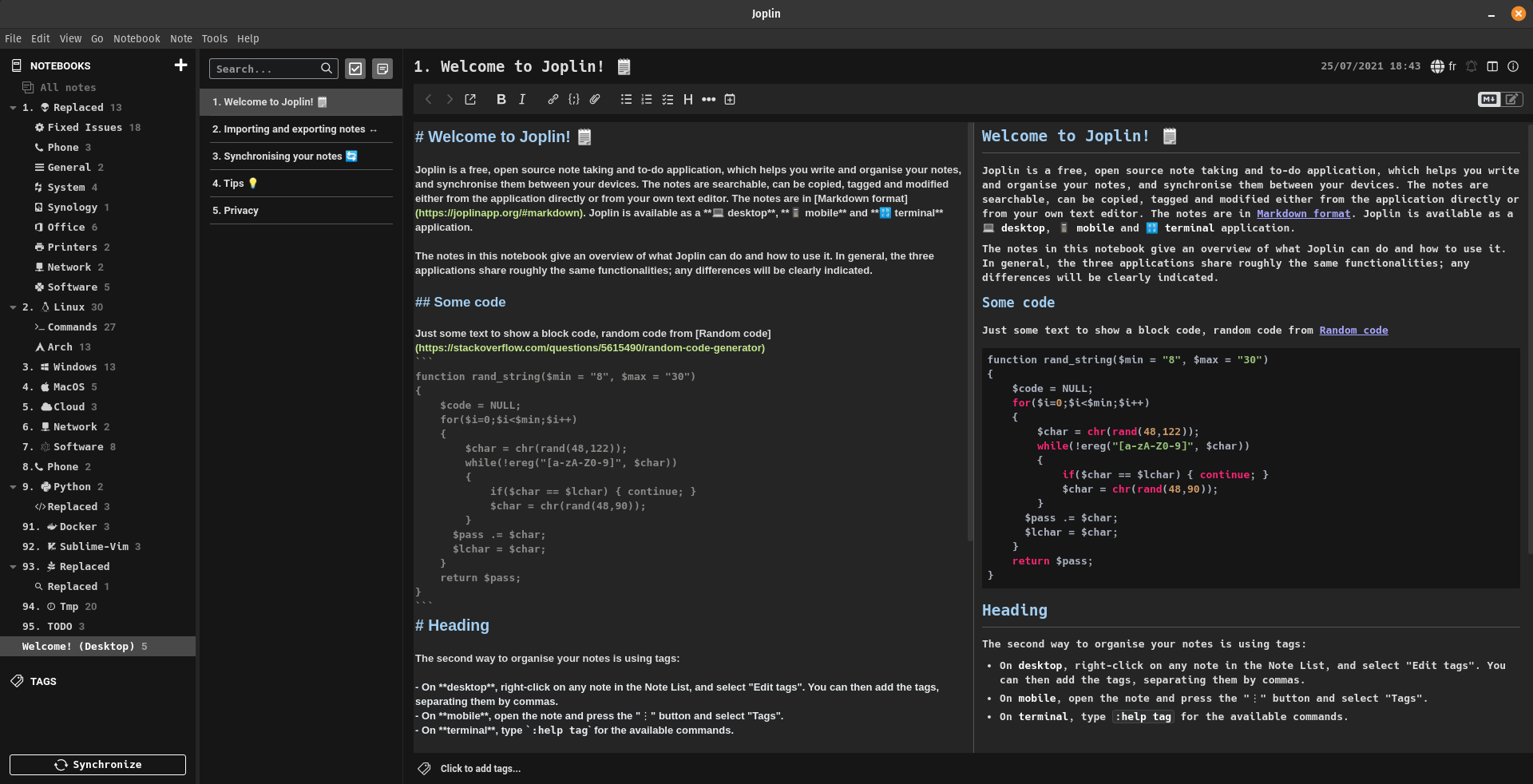Open the File menu
Viewport: 1533px width, 784px height.
tap(13, 38)
